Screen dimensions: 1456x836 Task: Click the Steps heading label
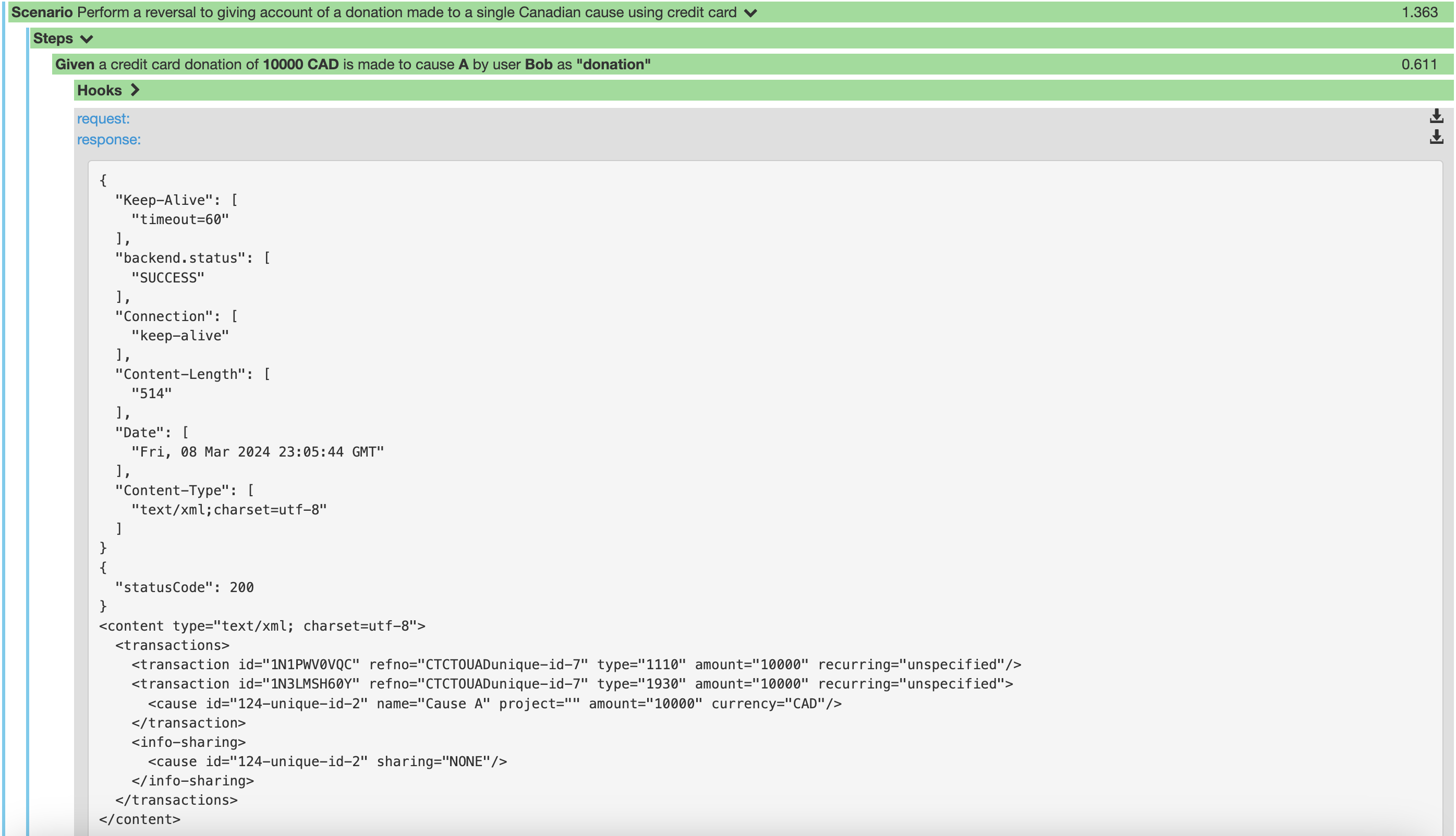[x=53, y=39]
